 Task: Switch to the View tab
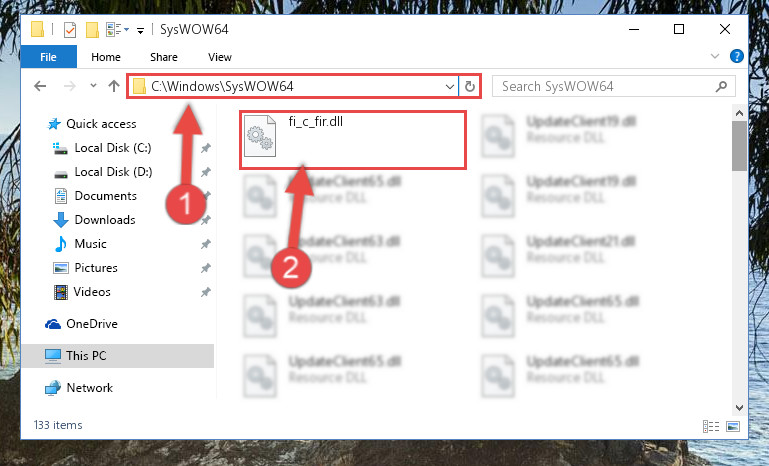click(220, 57)
